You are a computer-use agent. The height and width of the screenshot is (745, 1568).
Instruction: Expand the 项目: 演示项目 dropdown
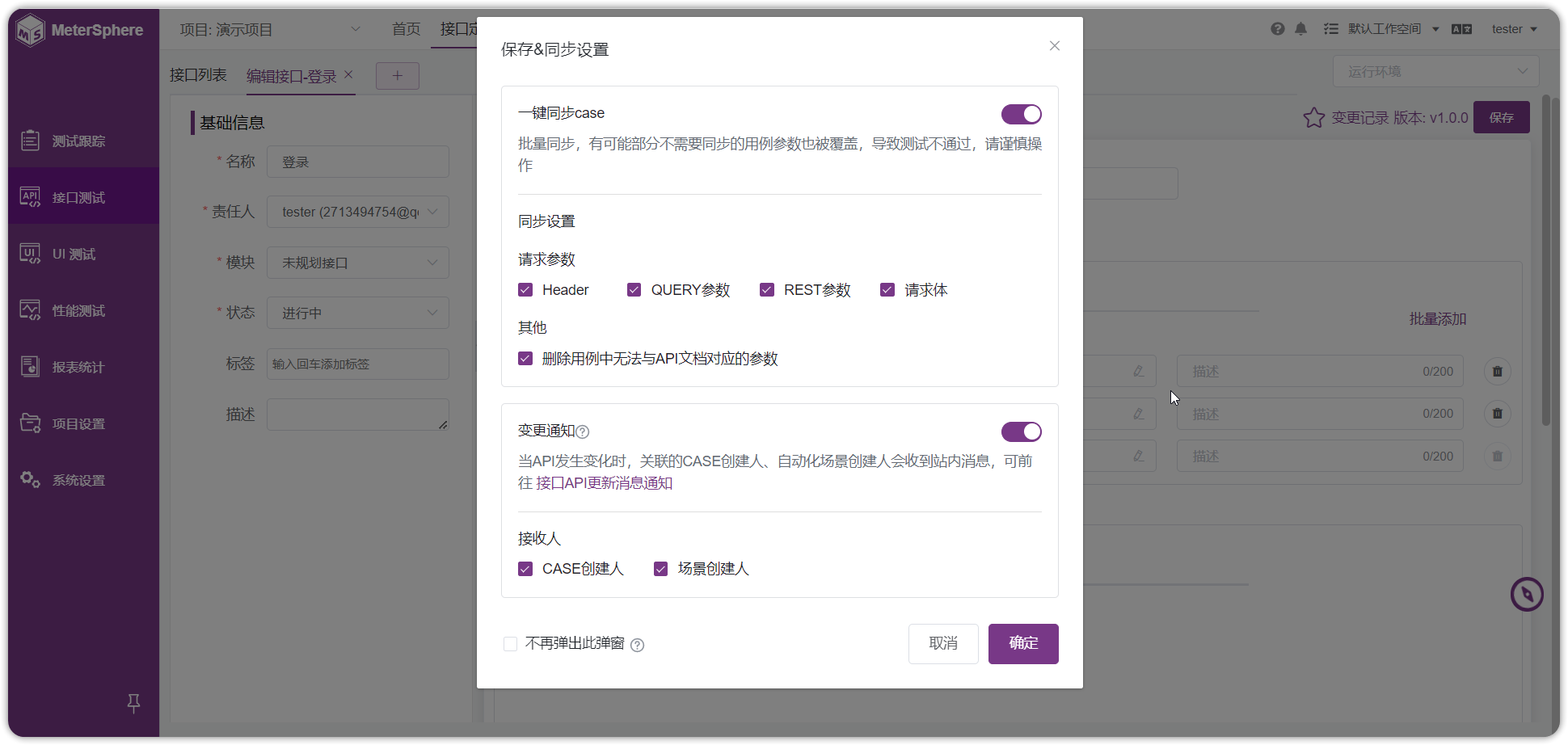coord(271,30)
